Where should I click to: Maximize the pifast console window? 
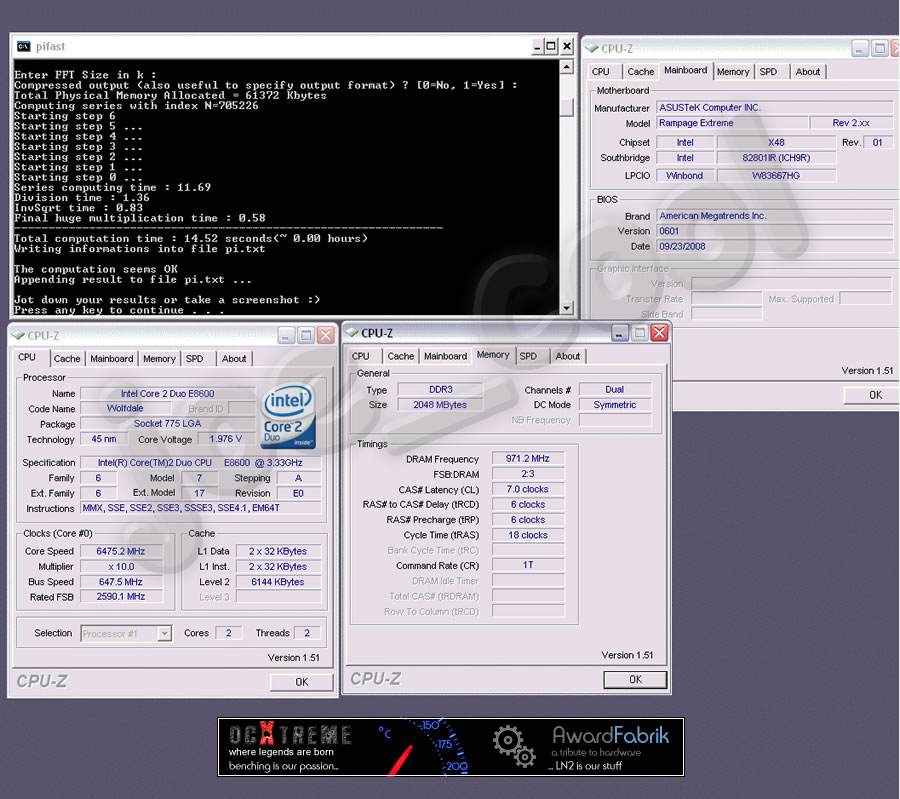(551, 46)
